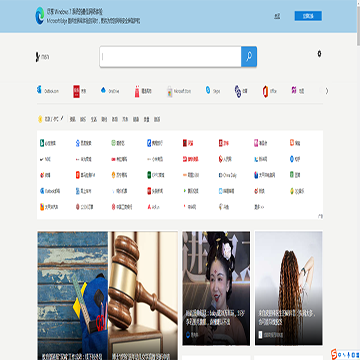
Task: Click the Sogou S input-method icon
Action: [x=334, y=353]
